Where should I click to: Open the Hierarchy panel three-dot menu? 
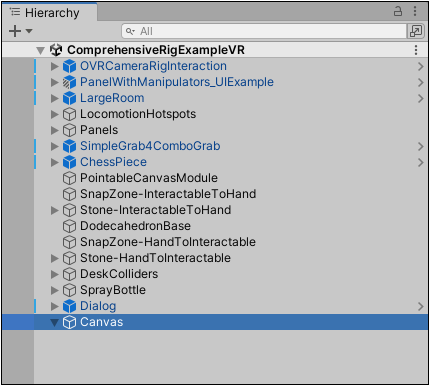coord(415,11)
